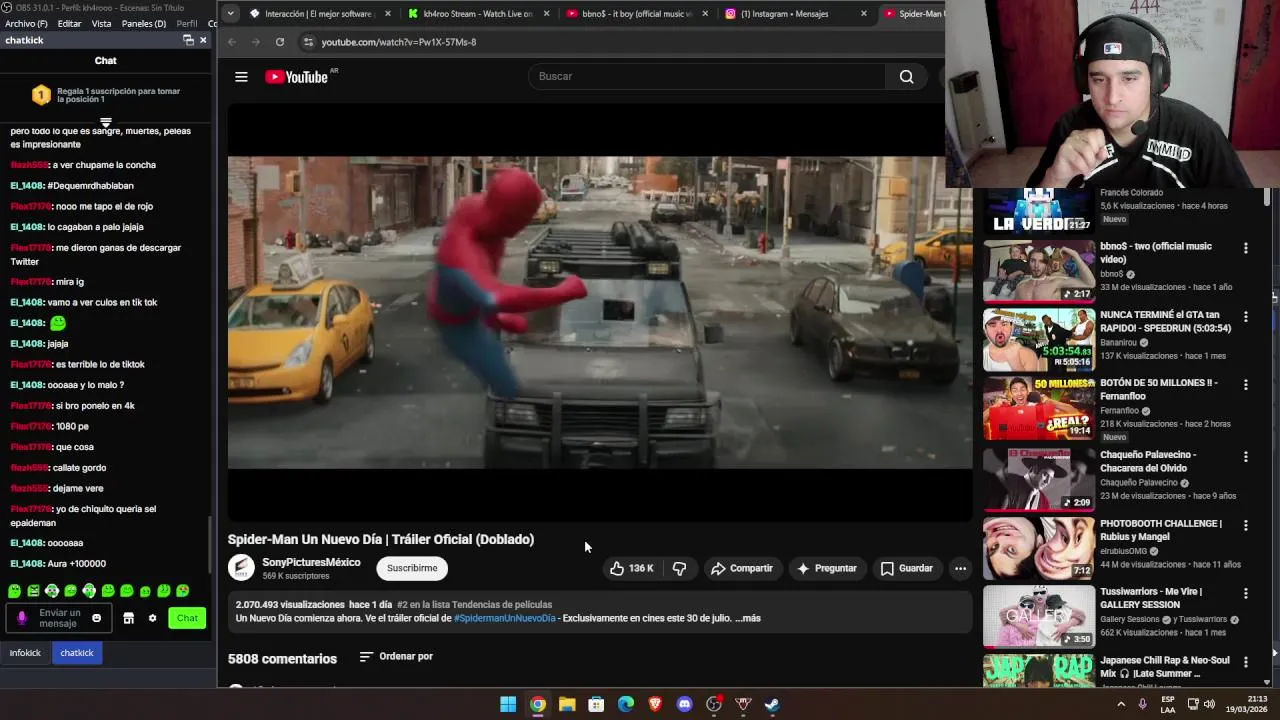Click the site info icon in address bar
This screenshot has height=720, width=1280.
click(x=308, y=42)
